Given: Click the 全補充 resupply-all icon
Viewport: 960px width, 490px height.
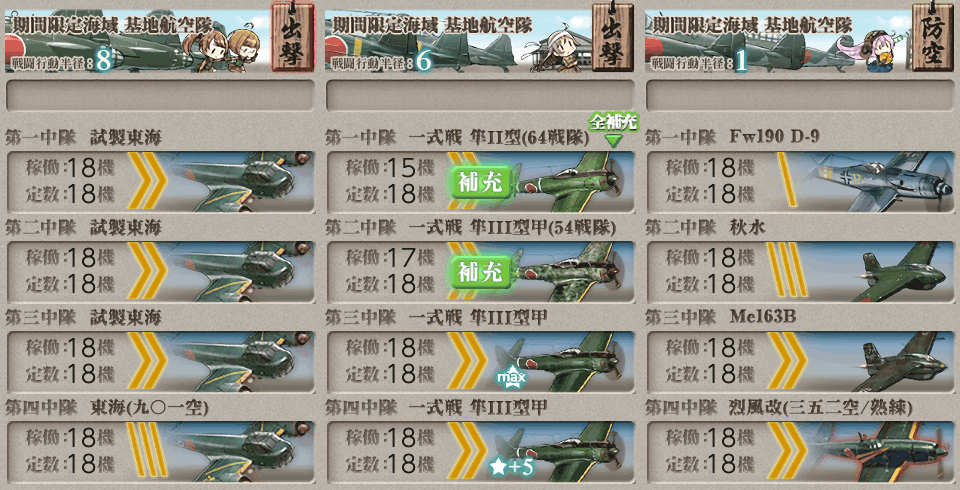Looking at the screenshot, I should coord(613,129).
